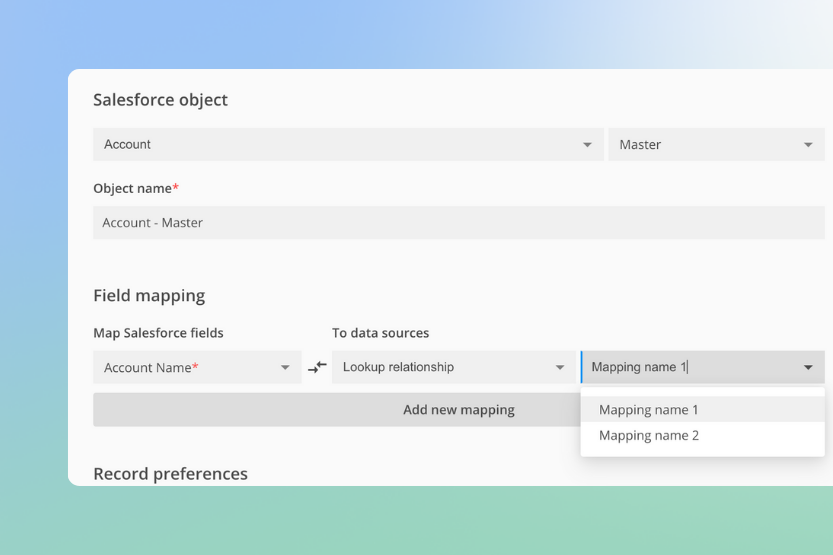Open the Account Name field caret
Screen dimensions: 833x555
(x=285, y=368)
